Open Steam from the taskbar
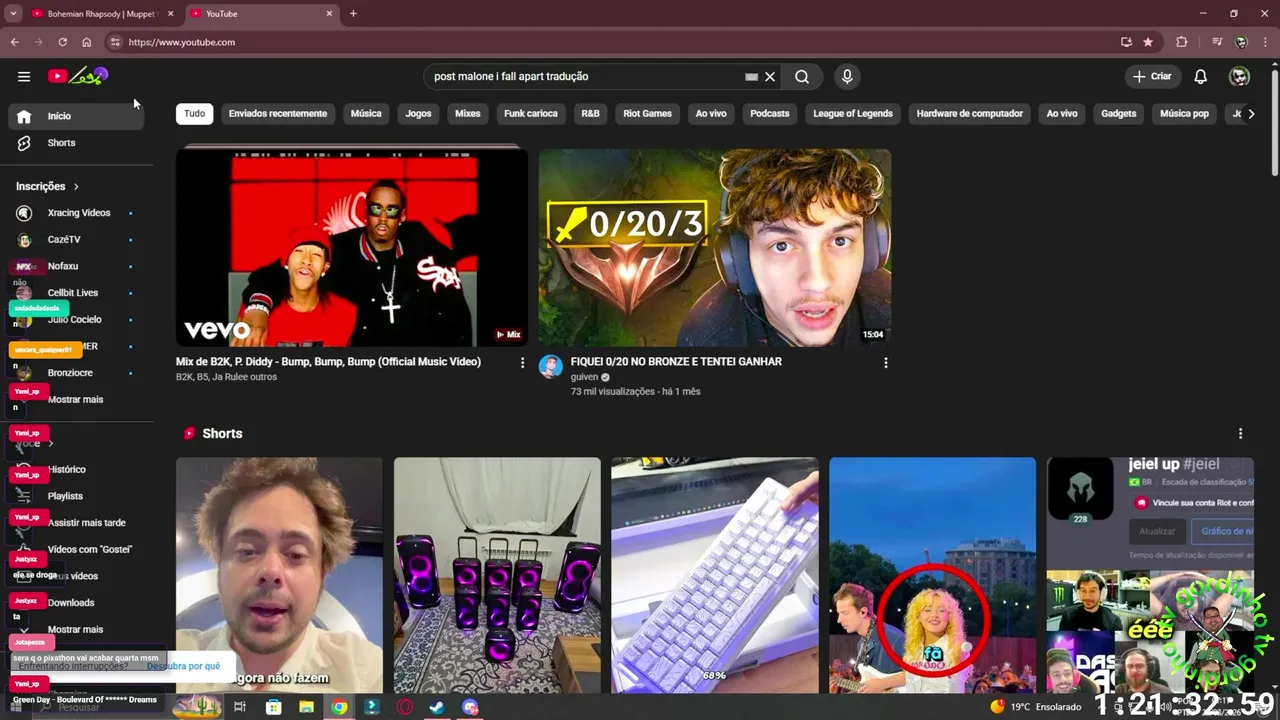Viewport: 1280px width, 720px height. [x=437, y=707]
